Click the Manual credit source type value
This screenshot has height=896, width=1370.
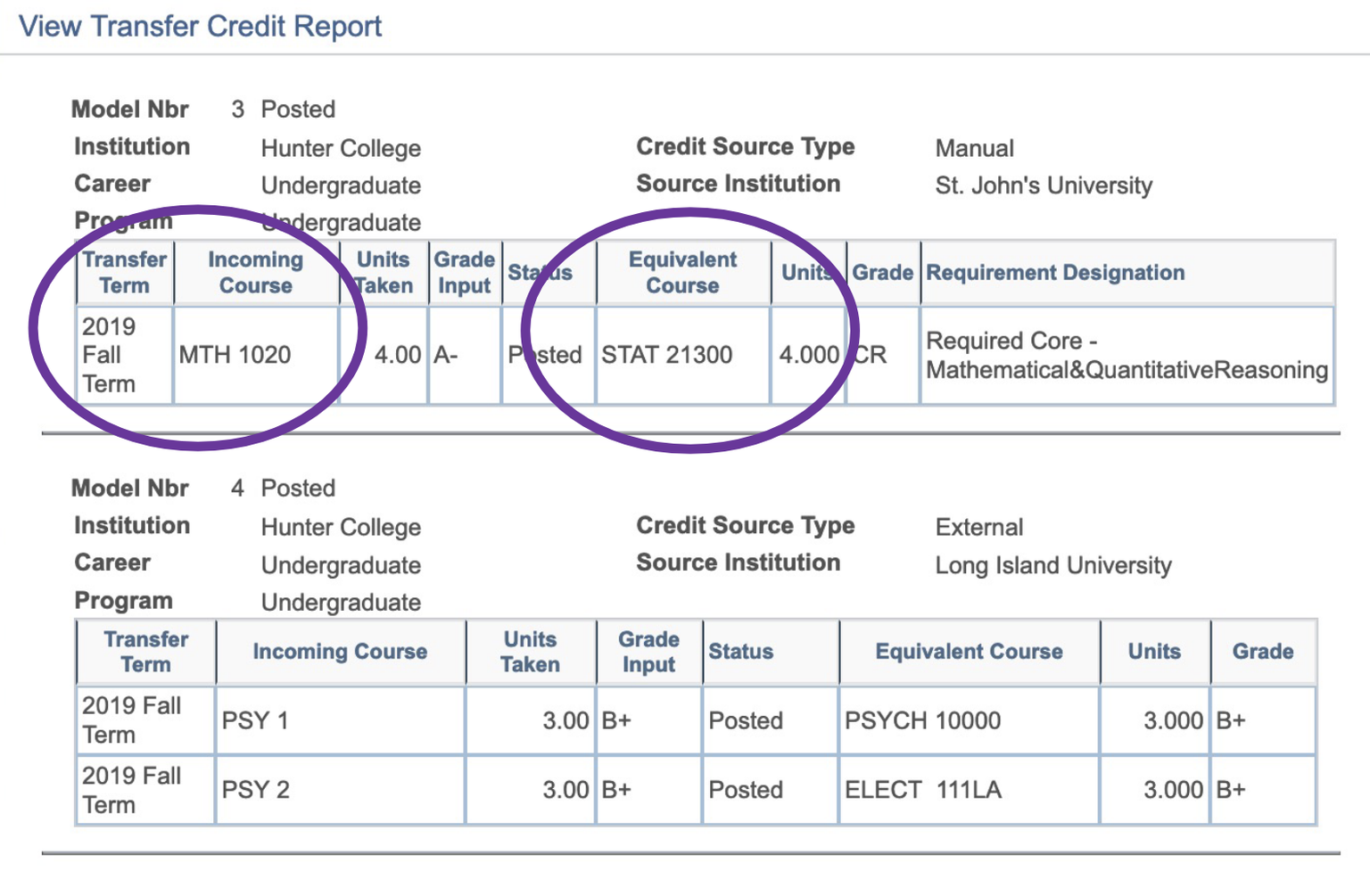pos(974,148)
